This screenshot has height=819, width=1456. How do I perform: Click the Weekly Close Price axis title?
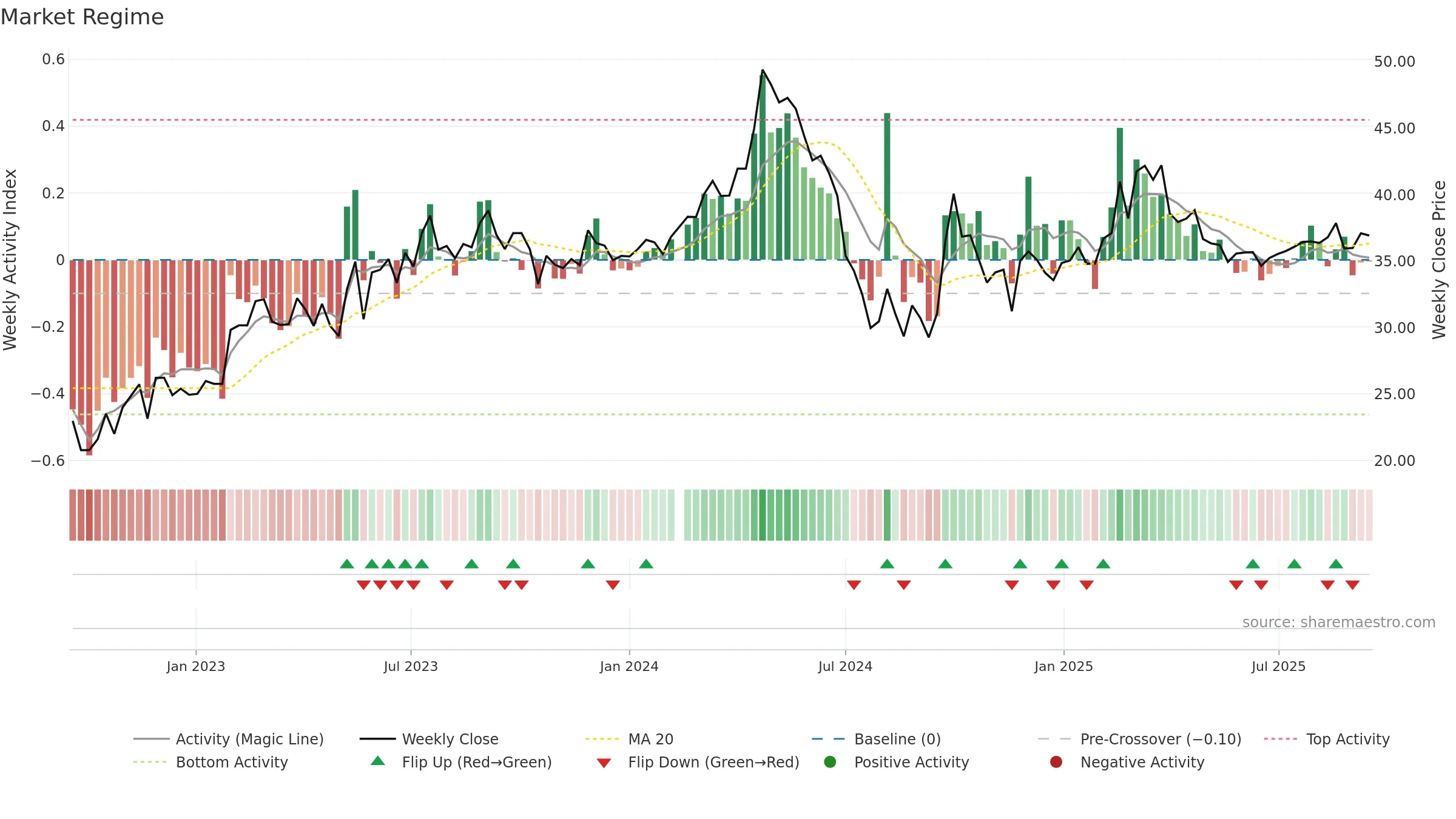tap(1439, 260)
